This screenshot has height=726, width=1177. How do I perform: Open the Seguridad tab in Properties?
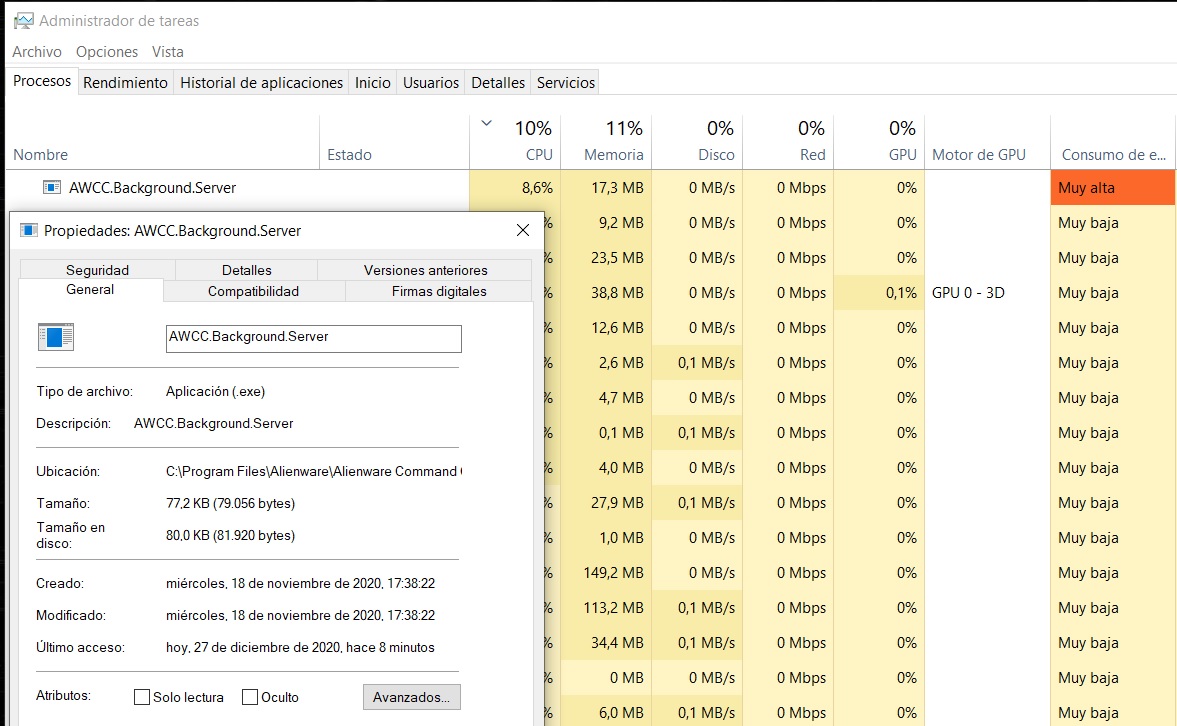pyautogui.click(x=98, y=270)
